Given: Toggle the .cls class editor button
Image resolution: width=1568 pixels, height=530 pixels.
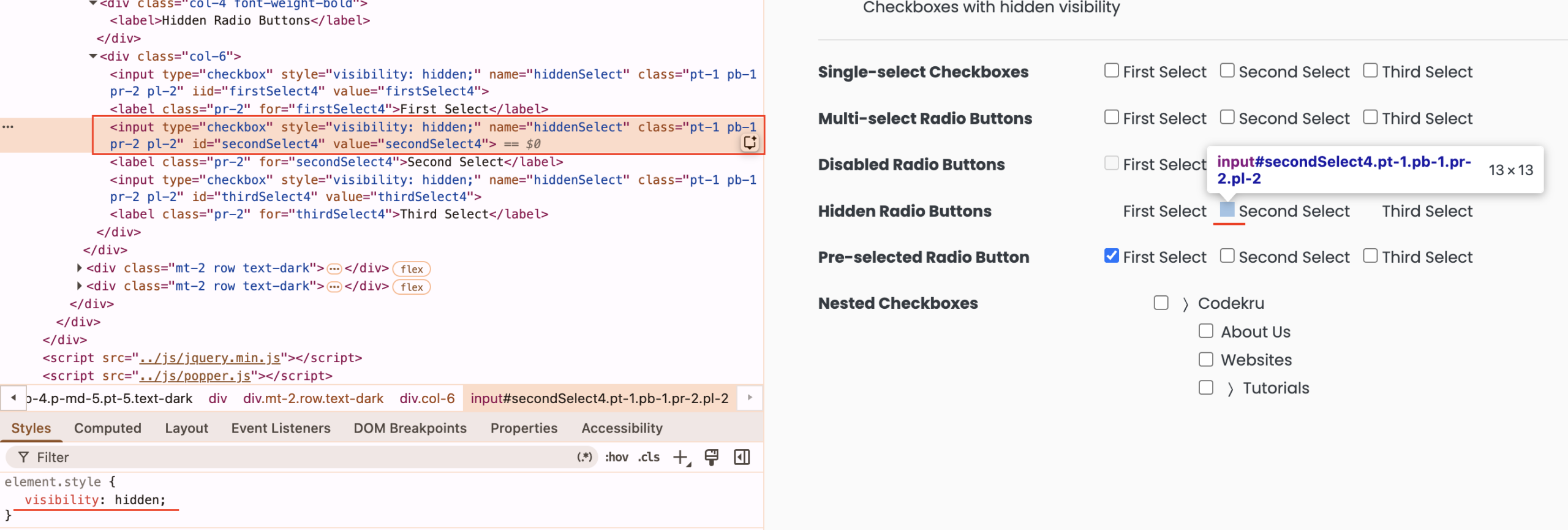Looking at the screenshot, I should pyautogui.click(x=649, y=457).
